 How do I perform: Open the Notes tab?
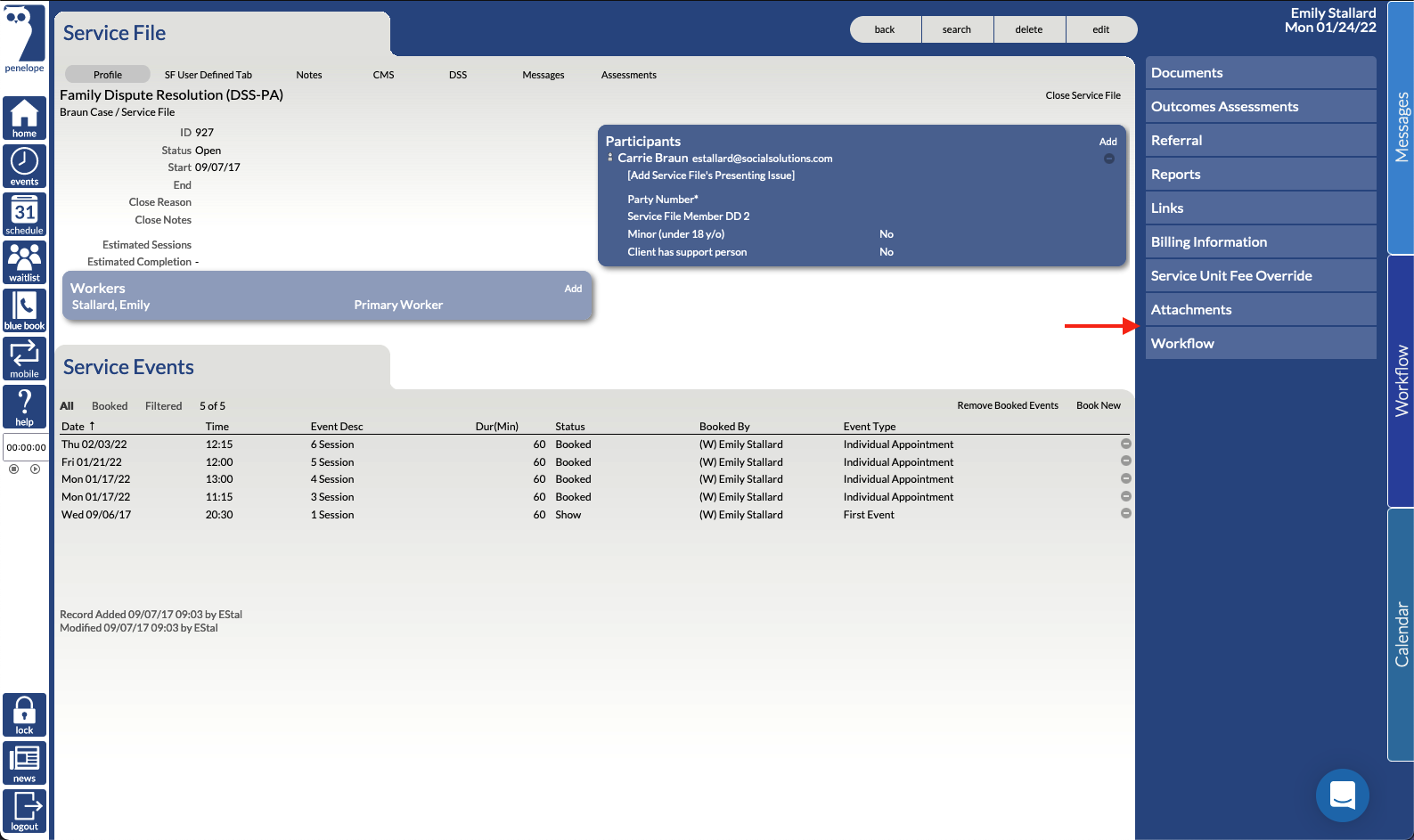(x=309, y=75)
